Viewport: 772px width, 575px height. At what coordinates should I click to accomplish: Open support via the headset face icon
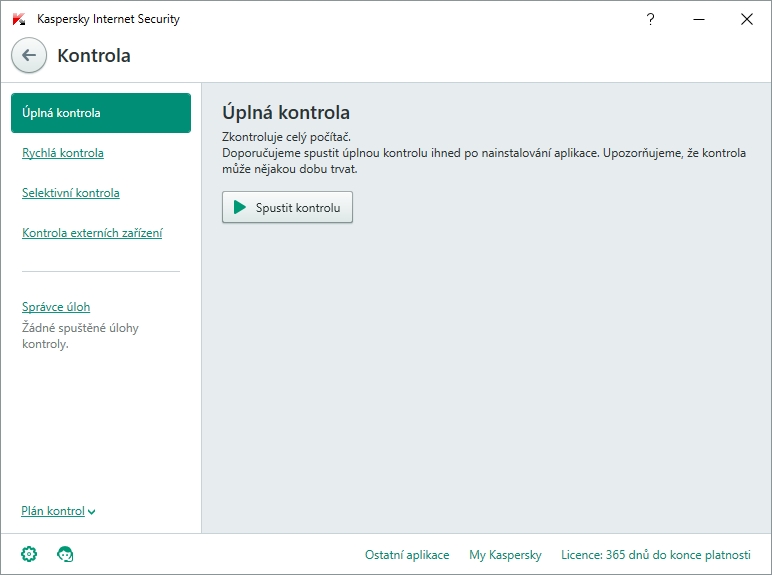click(x=65, y=554)
